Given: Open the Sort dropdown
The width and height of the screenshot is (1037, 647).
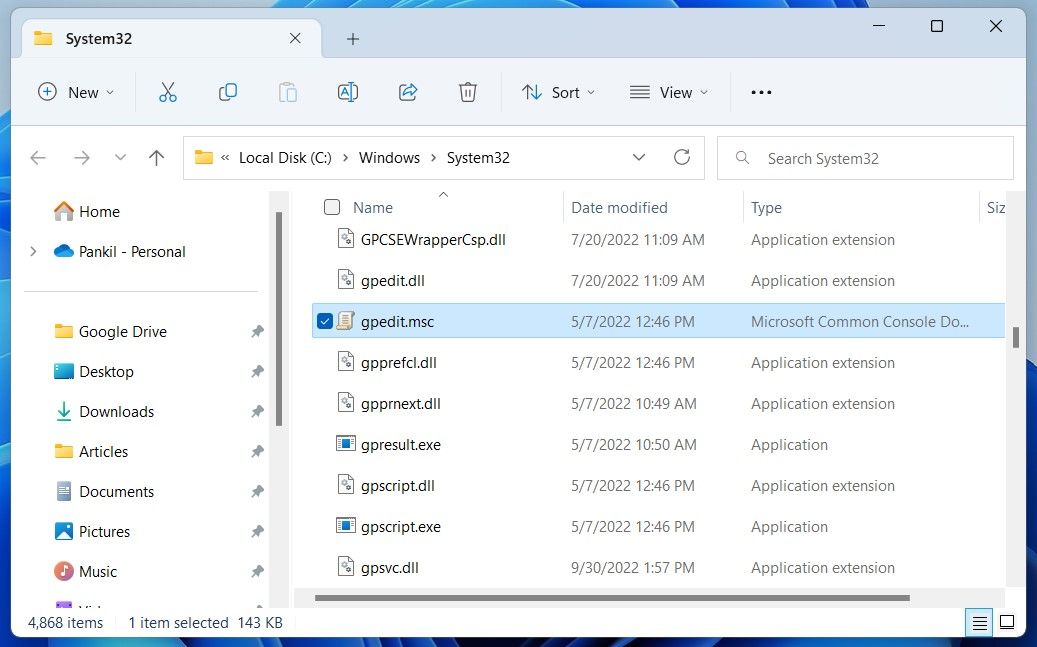Looking at the screenshot, I should coord(558,92).
